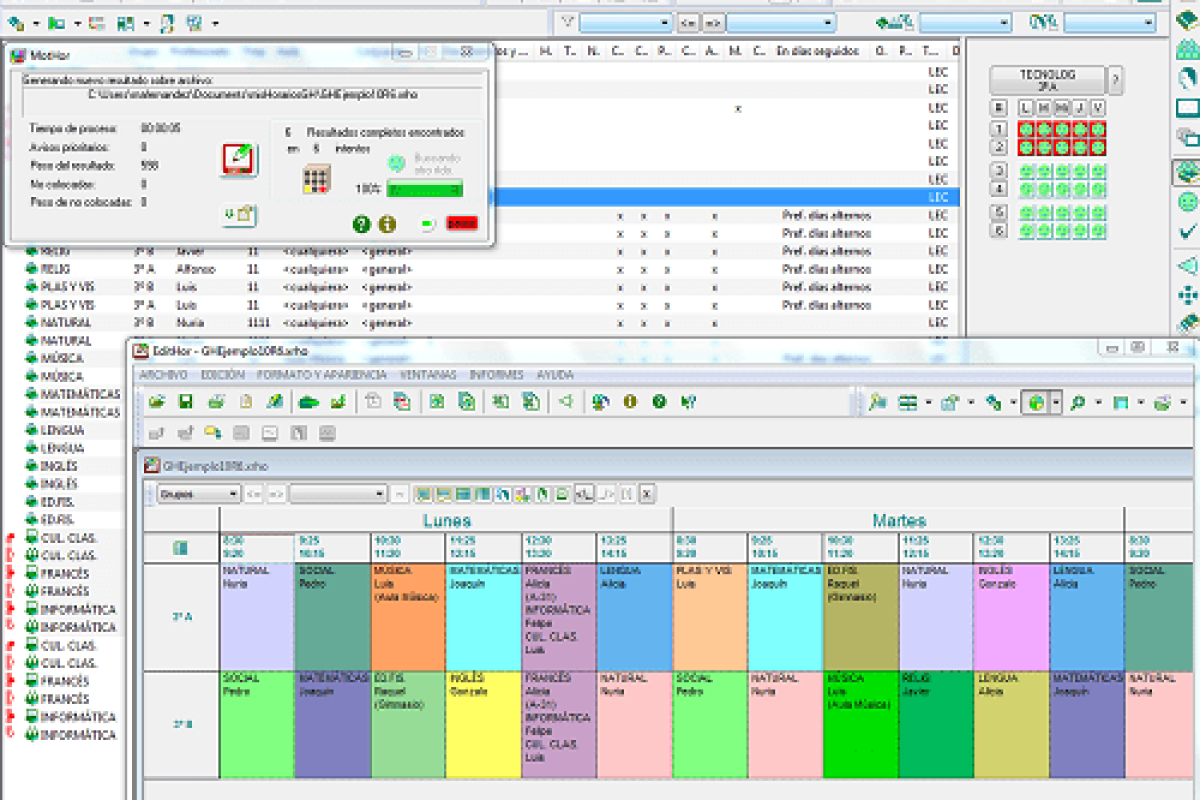This screenshot has height=800, width=1200.
Task: Toggle the J day button in preference grid
Action: pyautogui.click(x=1080, y=108)
